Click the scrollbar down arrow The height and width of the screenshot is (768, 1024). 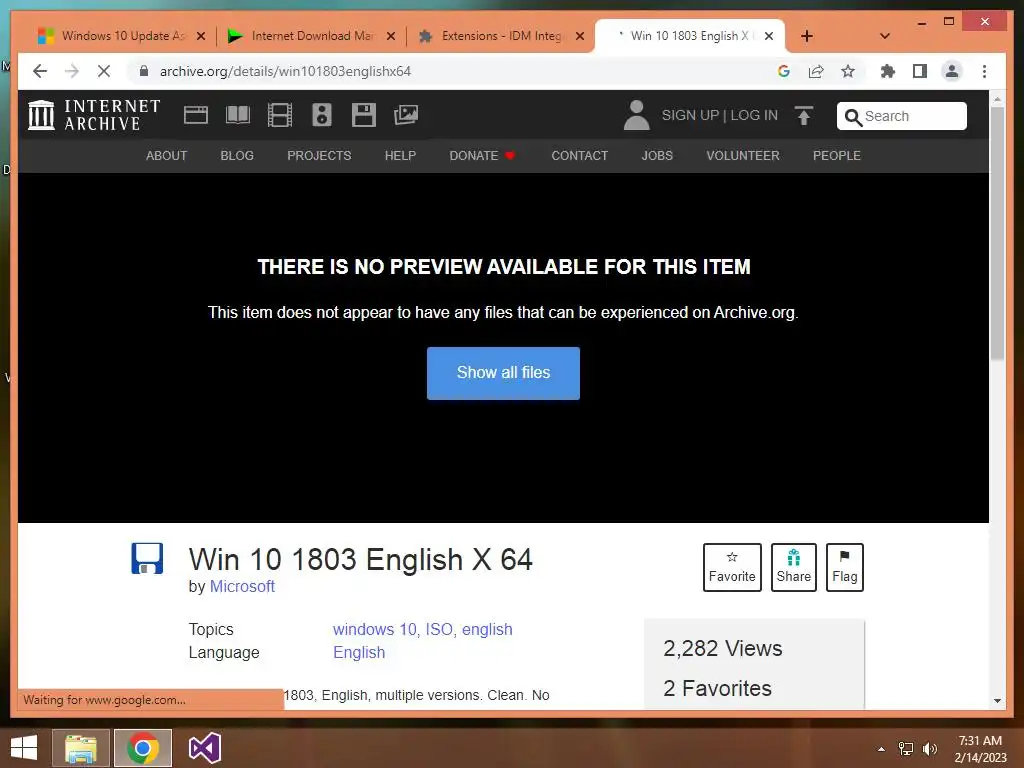[x=997, y=701]
